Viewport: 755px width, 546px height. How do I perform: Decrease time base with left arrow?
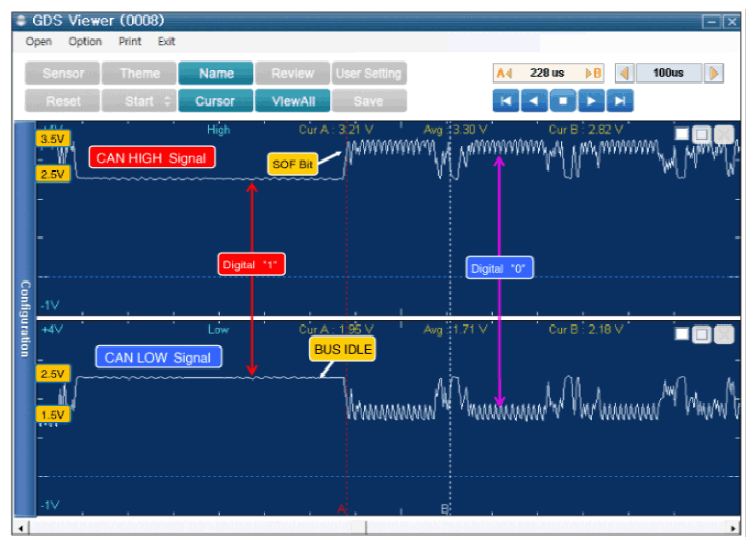point(625,73)
